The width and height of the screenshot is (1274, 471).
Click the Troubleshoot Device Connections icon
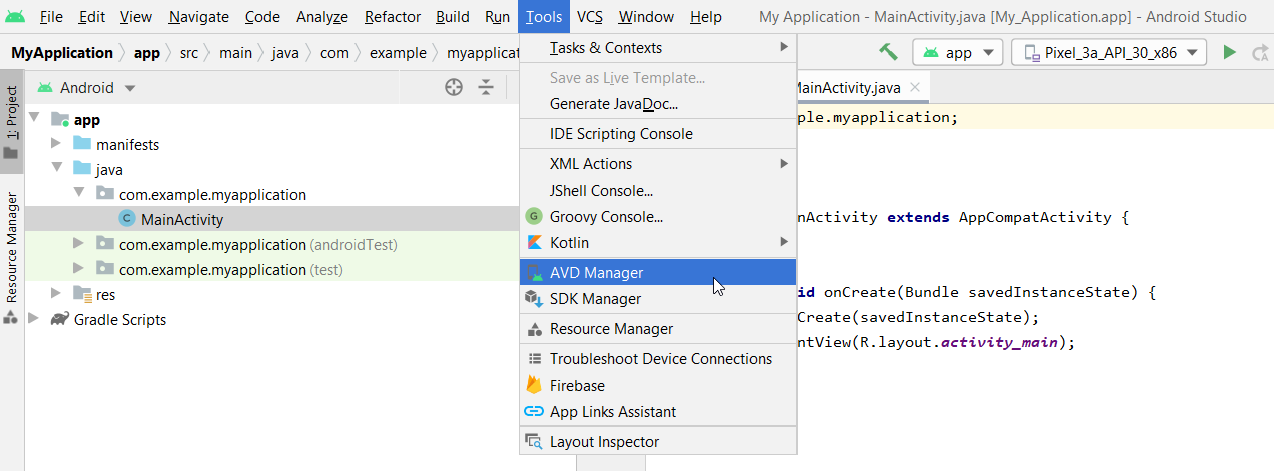coord(533,359)
